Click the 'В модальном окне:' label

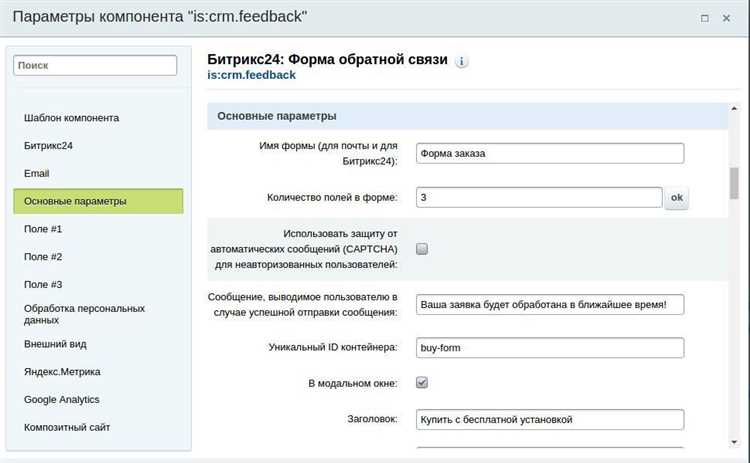pos(353,384)
